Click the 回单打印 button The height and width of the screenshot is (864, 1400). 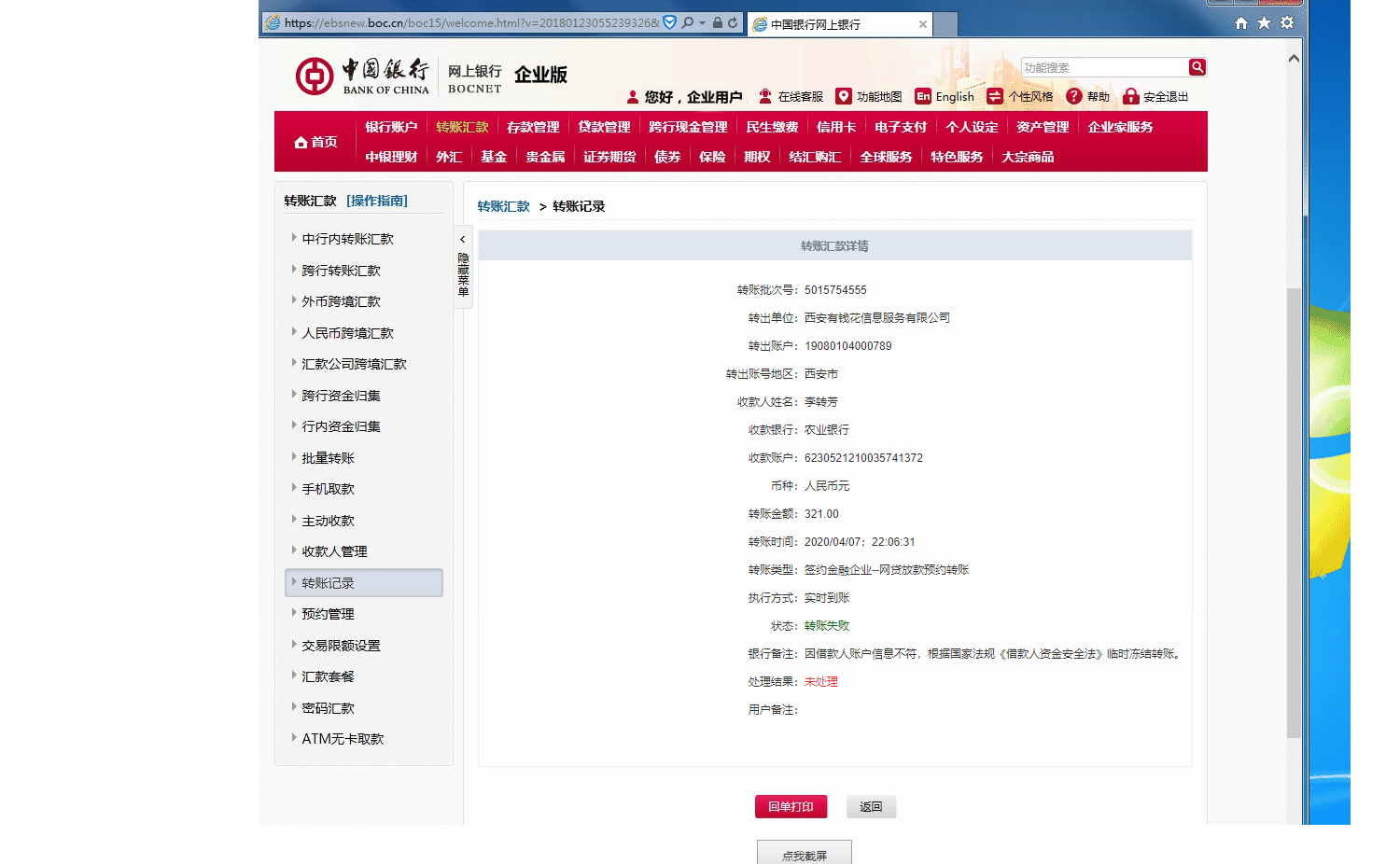tap(791, 806)
